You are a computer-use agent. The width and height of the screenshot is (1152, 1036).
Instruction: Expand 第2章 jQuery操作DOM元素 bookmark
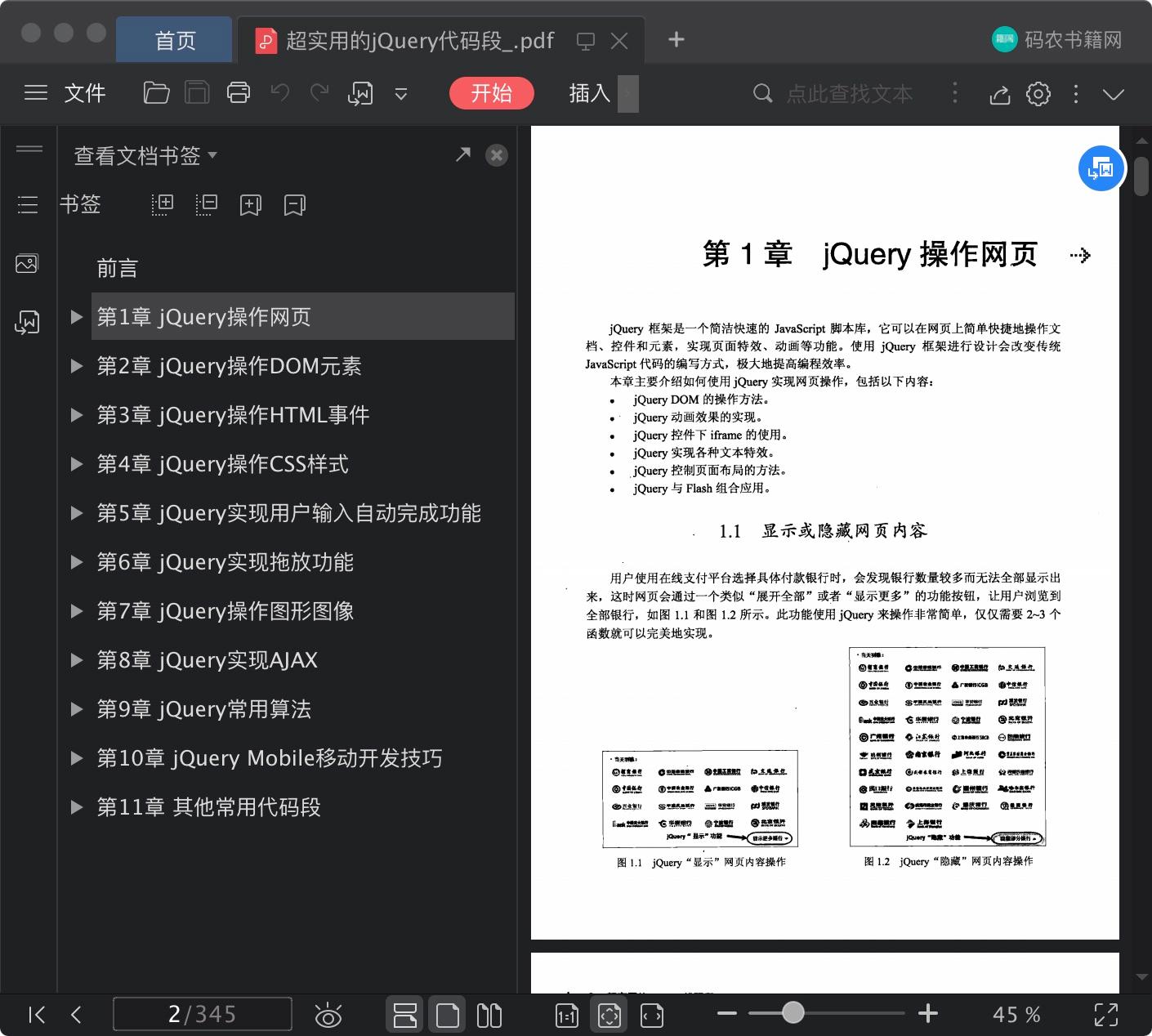coord(77,366)
